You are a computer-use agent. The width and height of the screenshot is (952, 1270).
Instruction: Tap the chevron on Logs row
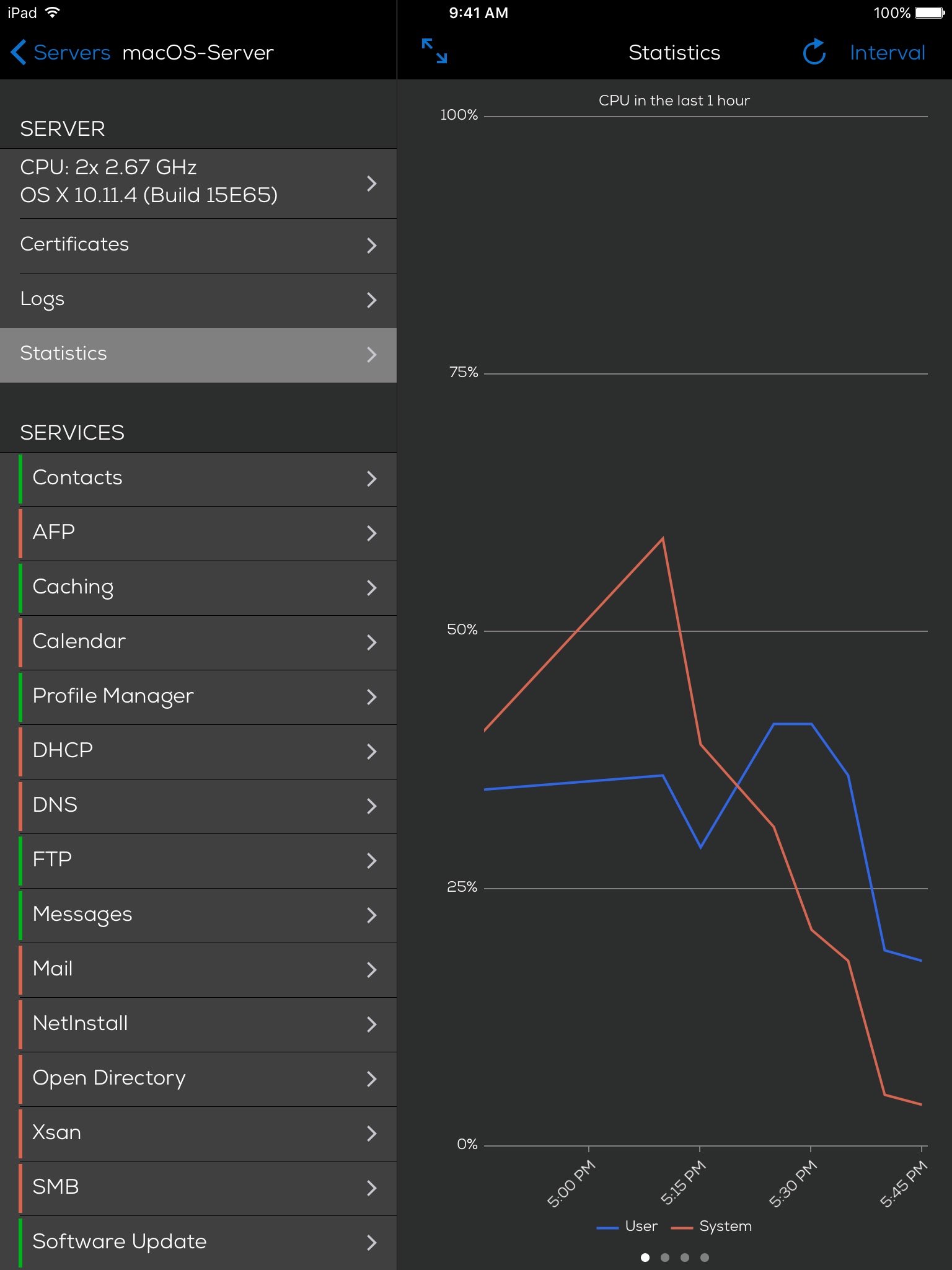click(x=371, y=300)
